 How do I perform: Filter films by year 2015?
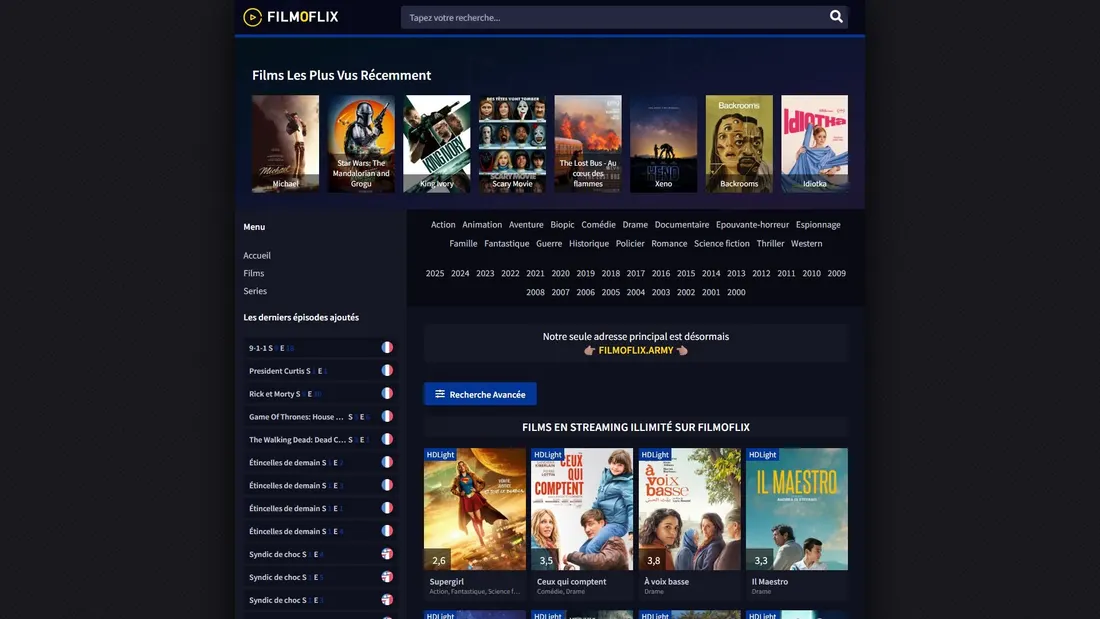[x=686, y=274]
